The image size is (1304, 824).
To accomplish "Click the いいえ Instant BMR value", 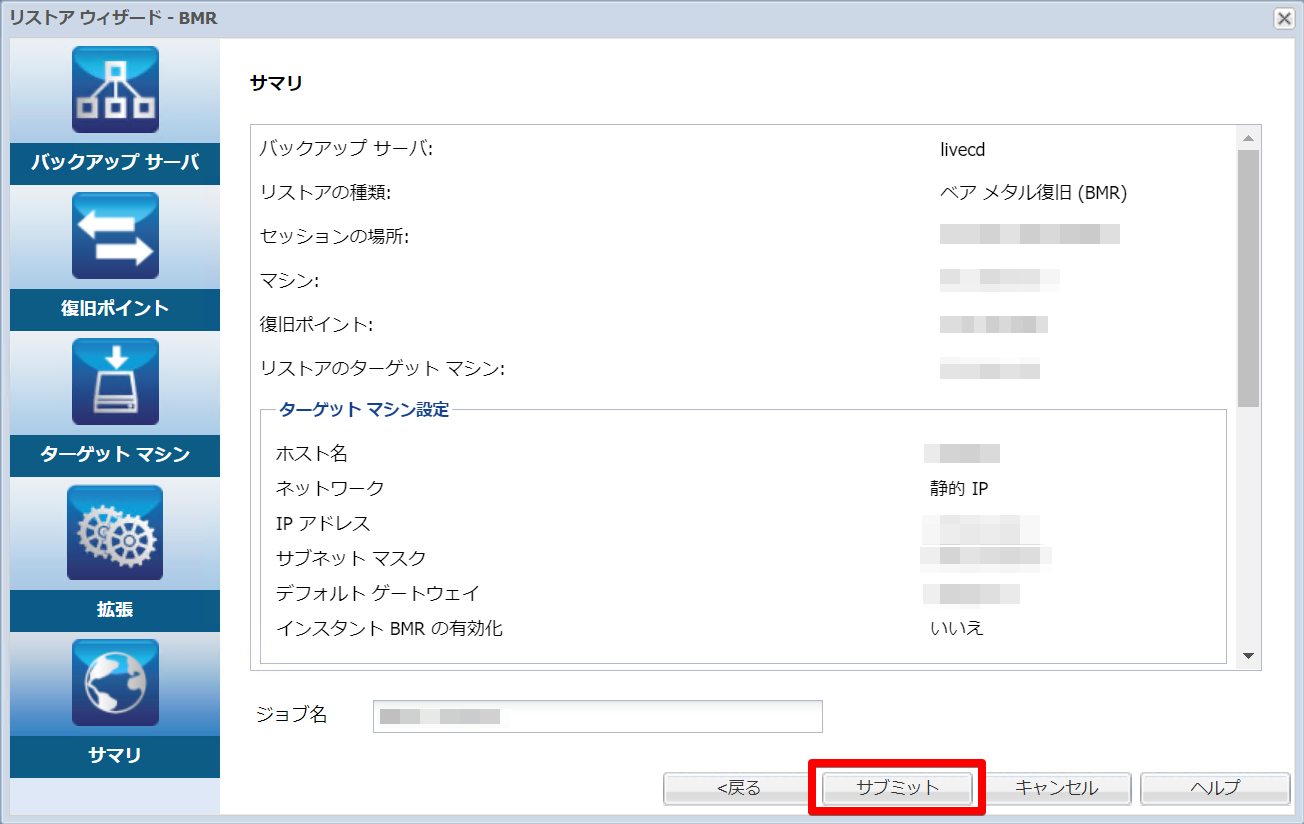I will (x=957, y=629).
